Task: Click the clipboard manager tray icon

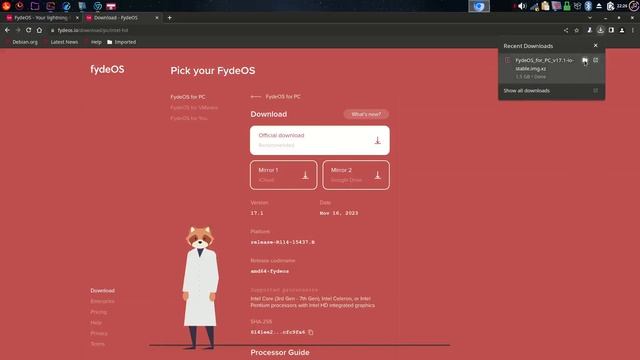Action: point(545,6)
